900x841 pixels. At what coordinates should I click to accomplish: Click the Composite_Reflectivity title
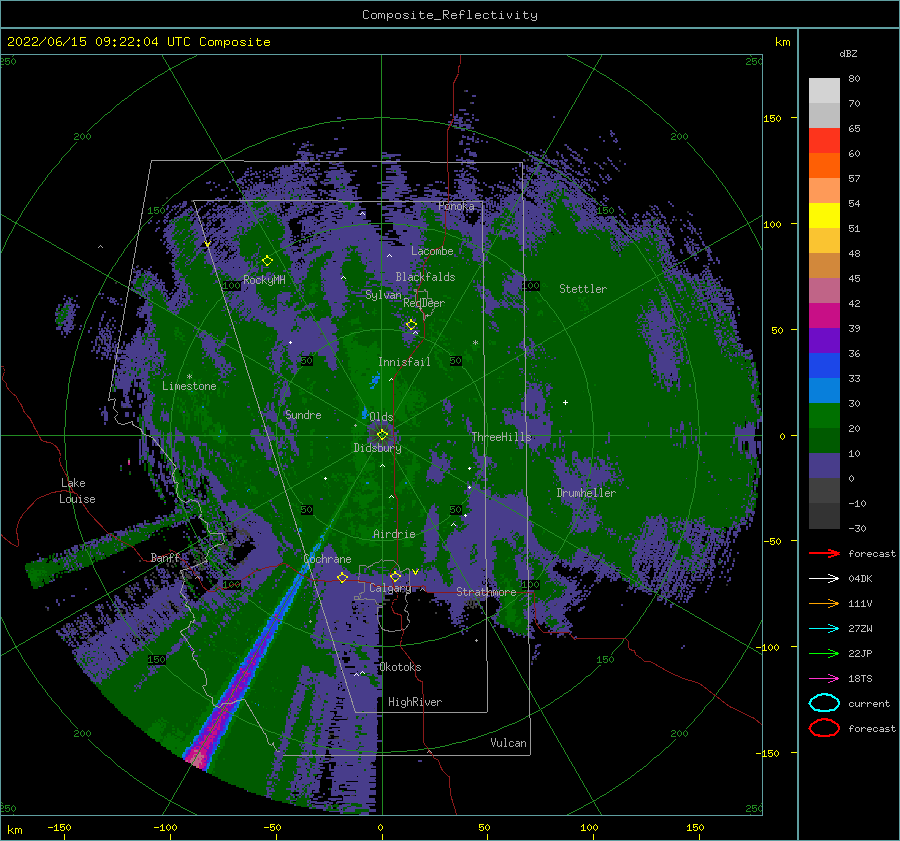coord(450,15)
